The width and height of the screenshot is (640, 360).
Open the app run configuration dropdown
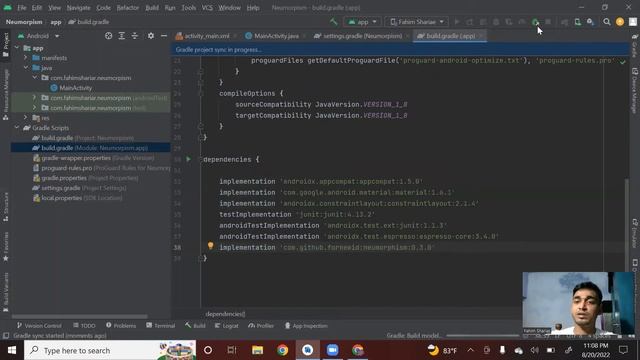pos(362,22)
